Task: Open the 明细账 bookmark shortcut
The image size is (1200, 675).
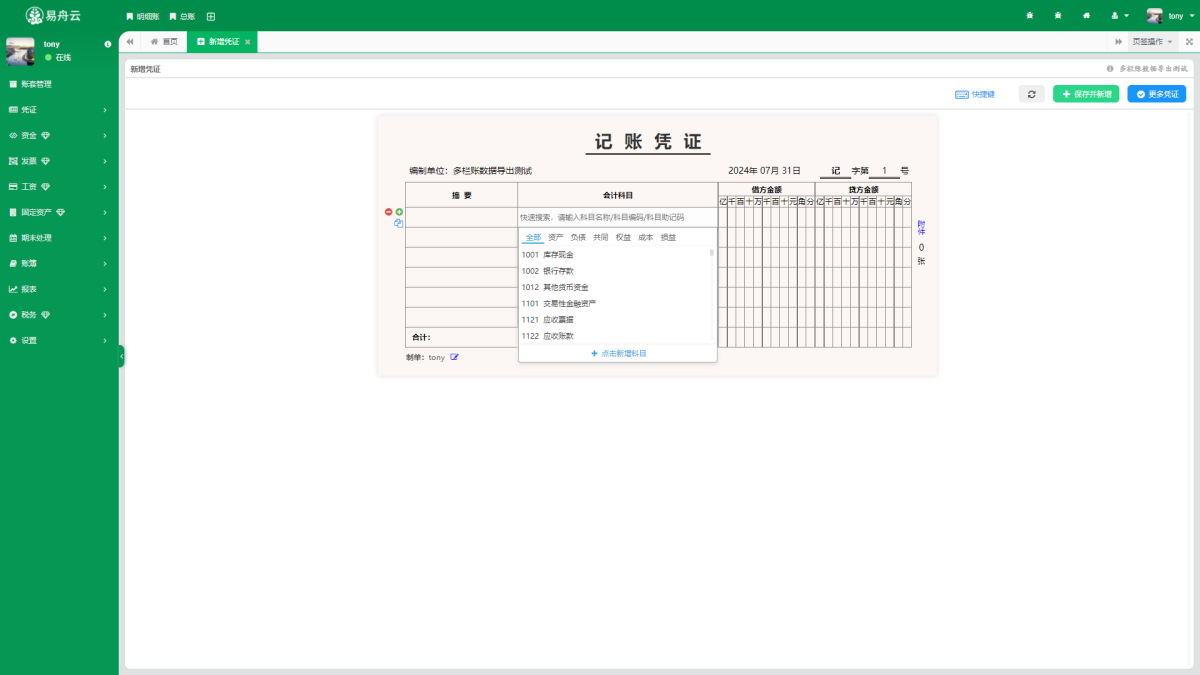Action: [142, 16]
